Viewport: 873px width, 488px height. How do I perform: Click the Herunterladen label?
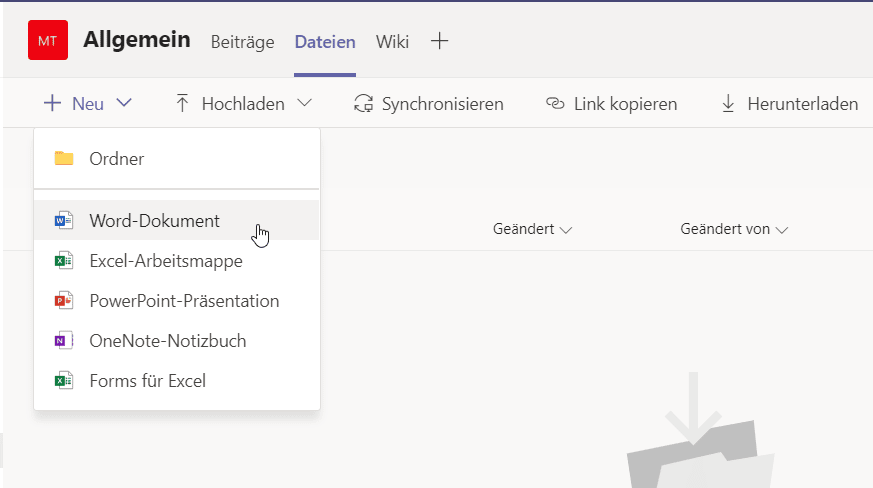pos(802,104)
